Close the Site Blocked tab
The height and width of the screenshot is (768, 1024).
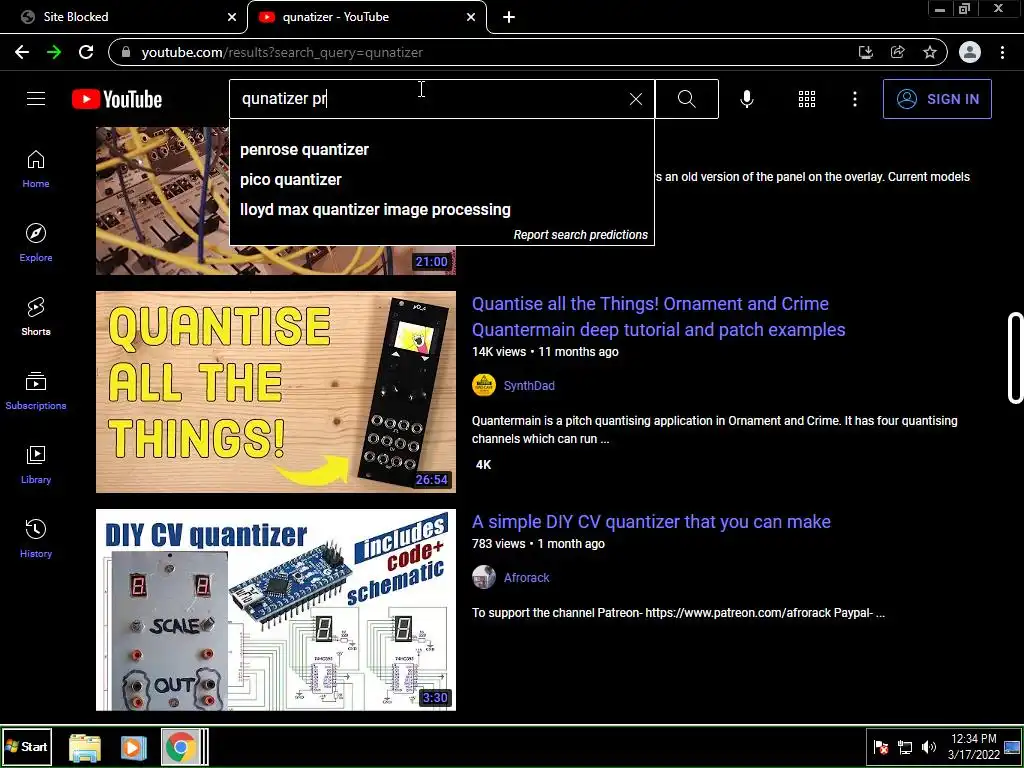232,17
